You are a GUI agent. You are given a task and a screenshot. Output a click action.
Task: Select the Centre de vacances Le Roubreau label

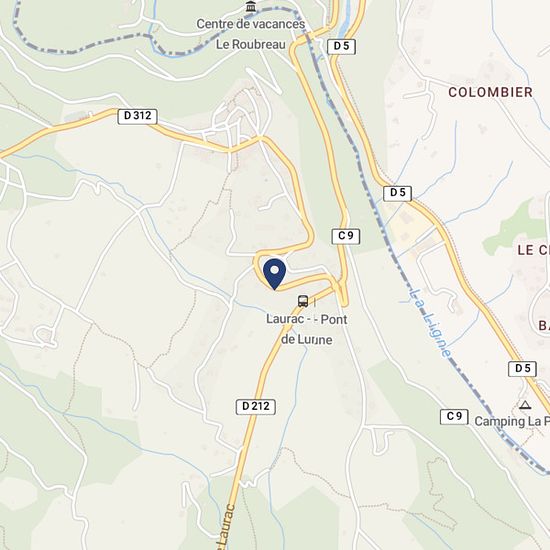pyautogui.click(x=251, y=34)
